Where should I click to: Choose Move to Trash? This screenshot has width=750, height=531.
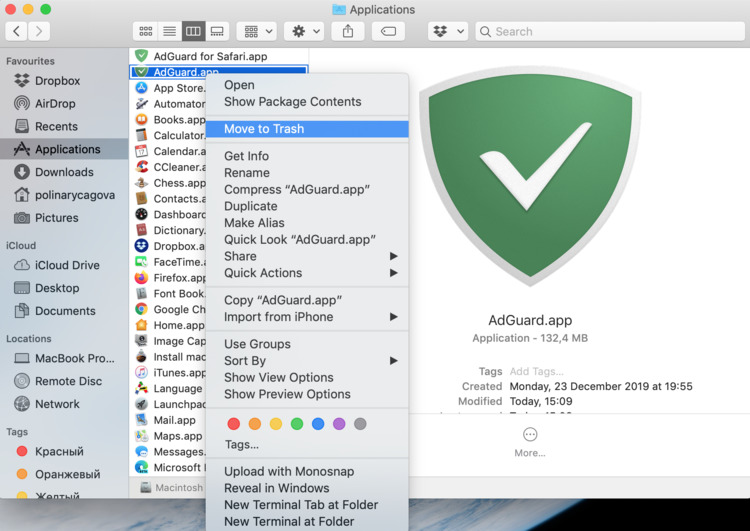pyautogui.click(x=307, y=129)
